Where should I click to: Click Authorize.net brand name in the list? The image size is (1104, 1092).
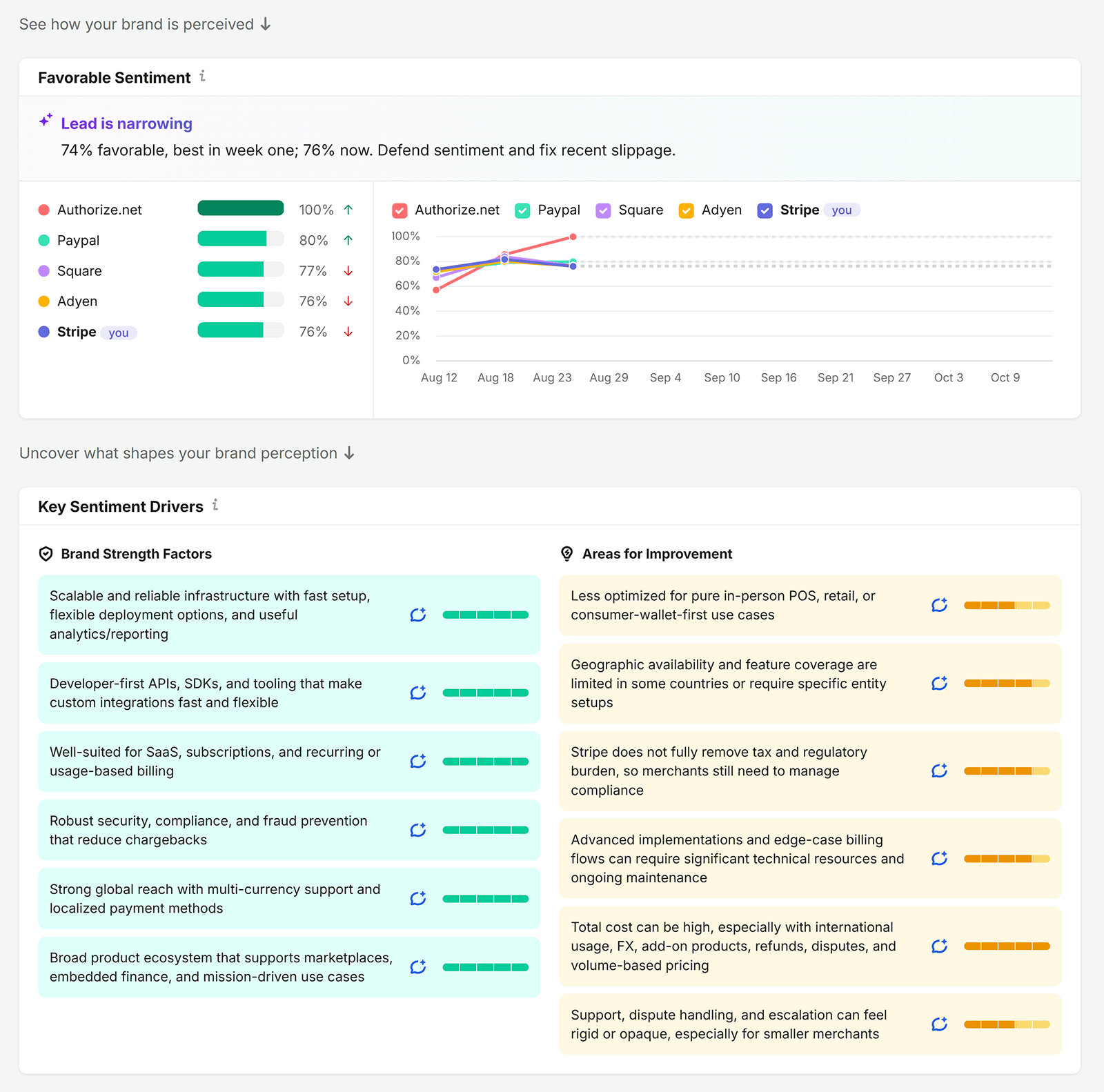[x=99, y=210]
